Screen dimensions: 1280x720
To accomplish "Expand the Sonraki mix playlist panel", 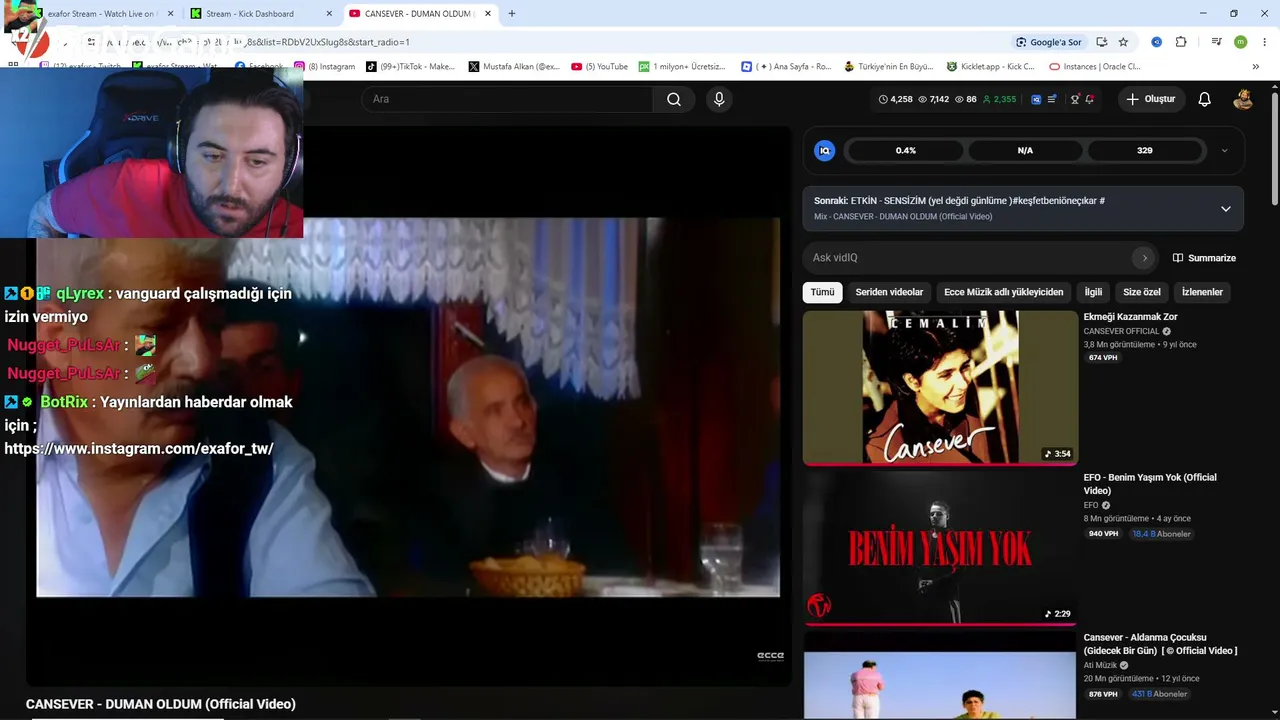I will coord(1225,209).
